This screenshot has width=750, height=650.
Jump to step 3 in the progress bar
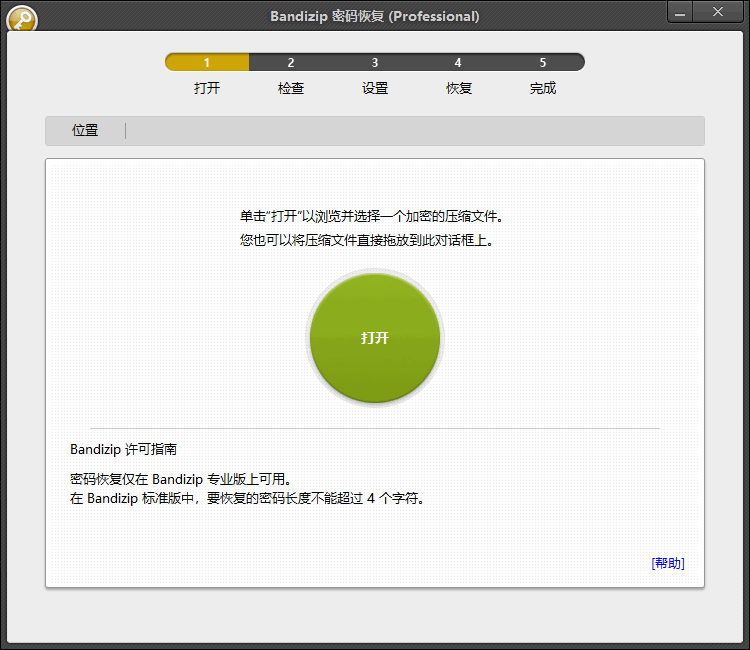point(375,62)
